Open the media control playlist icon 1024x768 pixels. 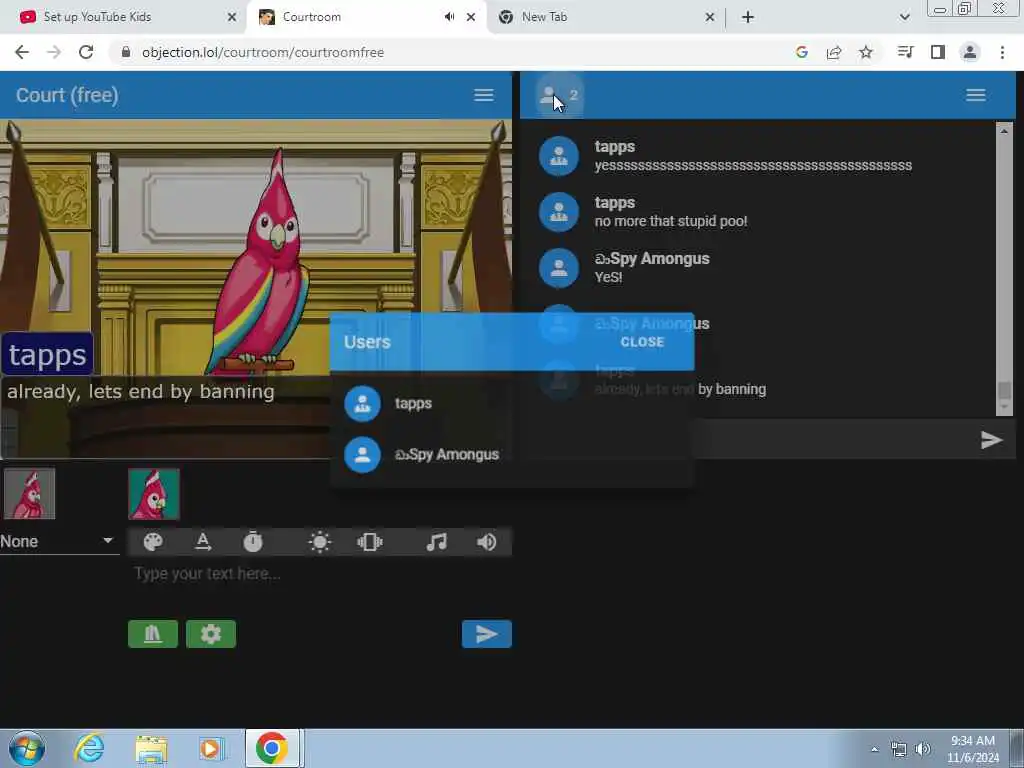tap(905, 52)
